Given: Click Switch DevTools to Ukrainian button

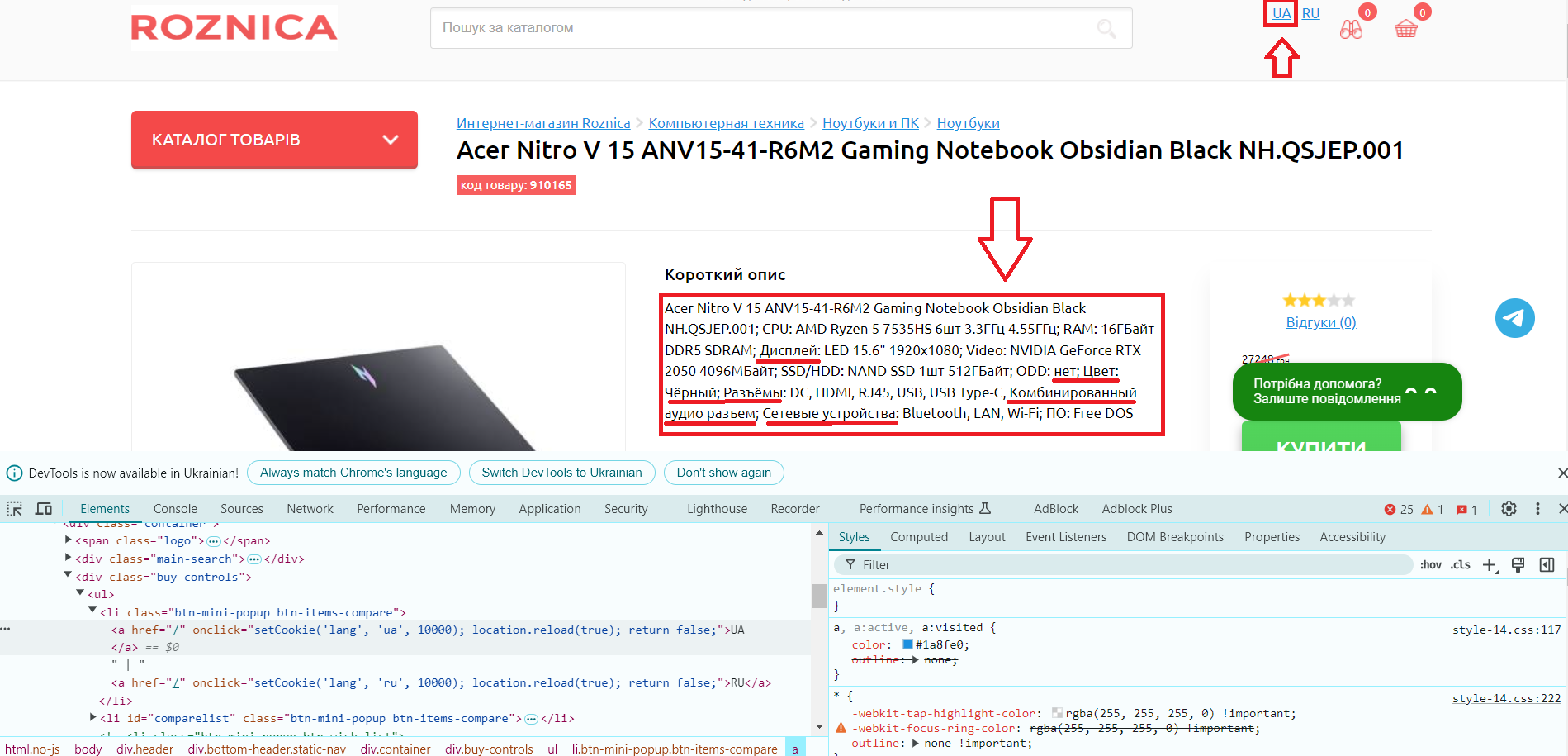Looking at the screenshot, I should (561, 473).
